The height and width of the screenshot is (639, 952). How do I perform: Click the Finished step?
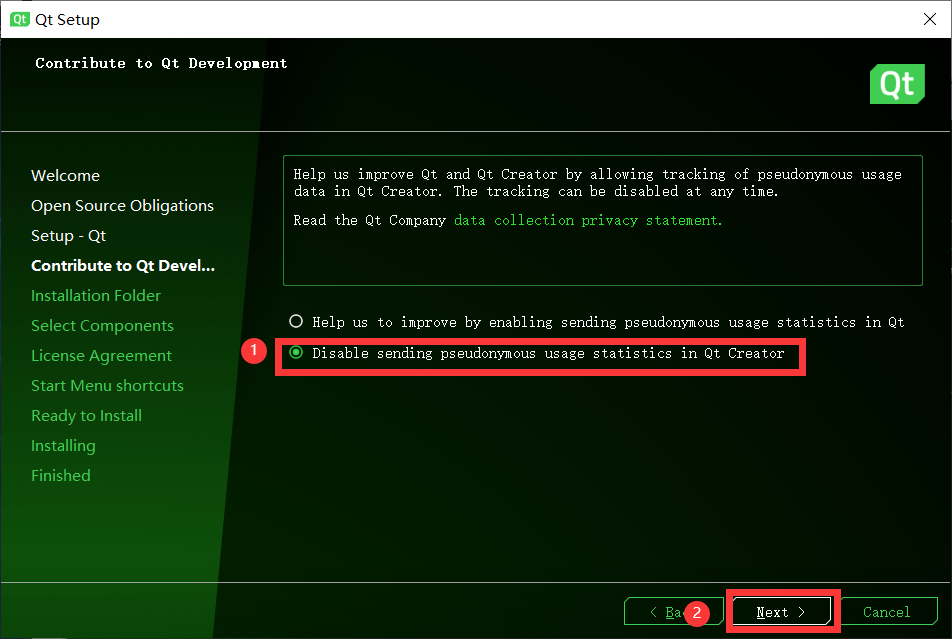61,476
